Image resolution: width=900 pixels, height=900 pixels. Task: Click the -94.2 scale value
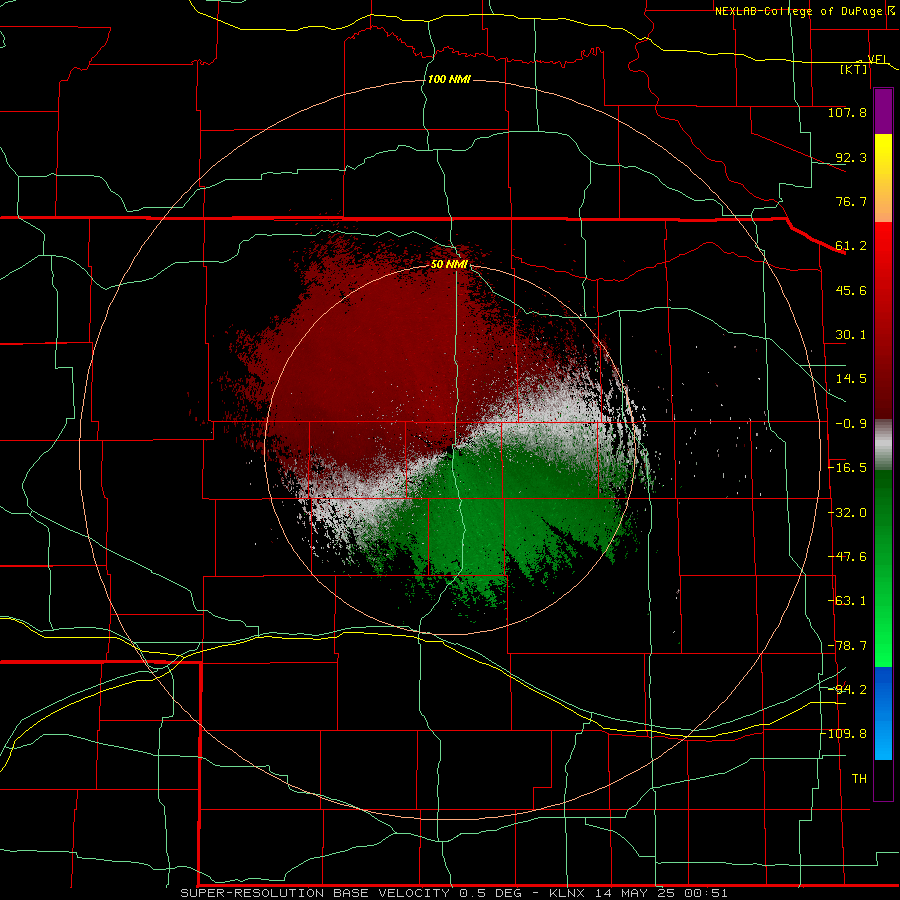coord(847,690)
